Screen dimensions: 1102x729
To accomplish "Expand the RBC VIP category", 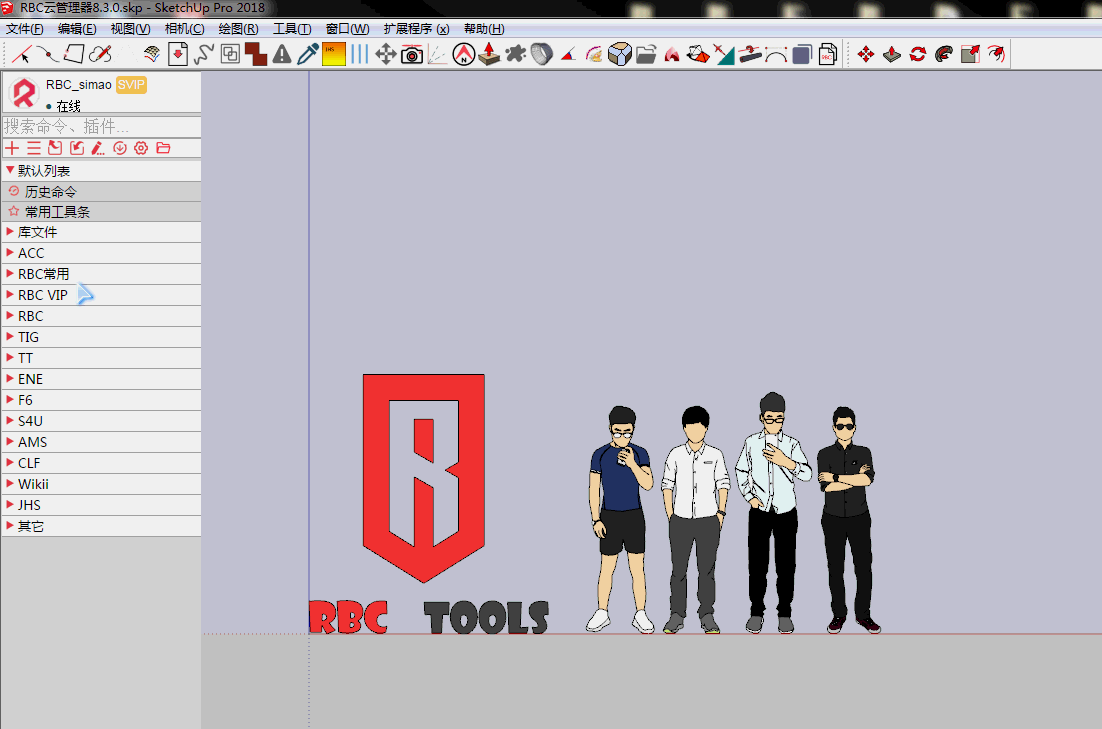I will pyautogui.click(x=42, y=295).
